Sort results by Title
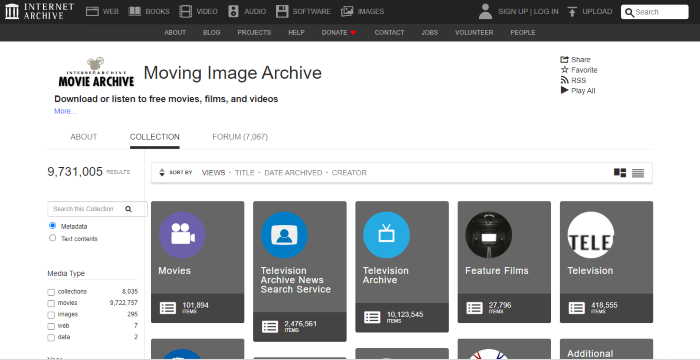This screenshot has height=360, width=700. click(x=245, y=172)
